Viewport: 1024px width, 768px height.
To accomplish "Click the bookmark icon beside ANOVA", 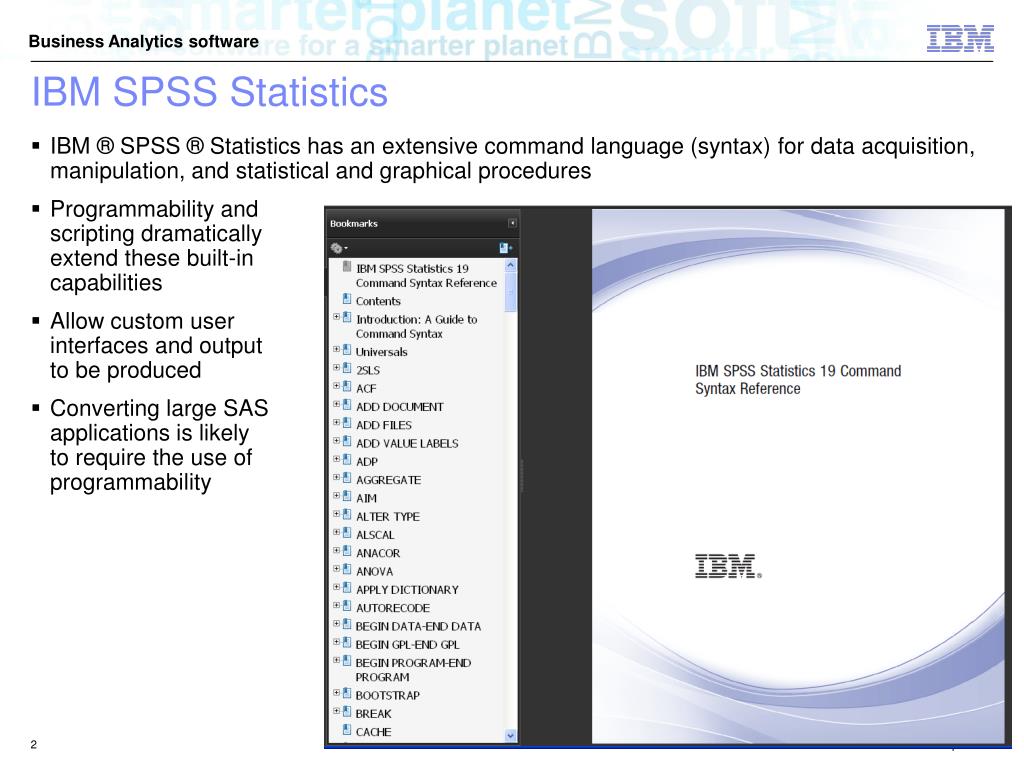I will (347, 569).
